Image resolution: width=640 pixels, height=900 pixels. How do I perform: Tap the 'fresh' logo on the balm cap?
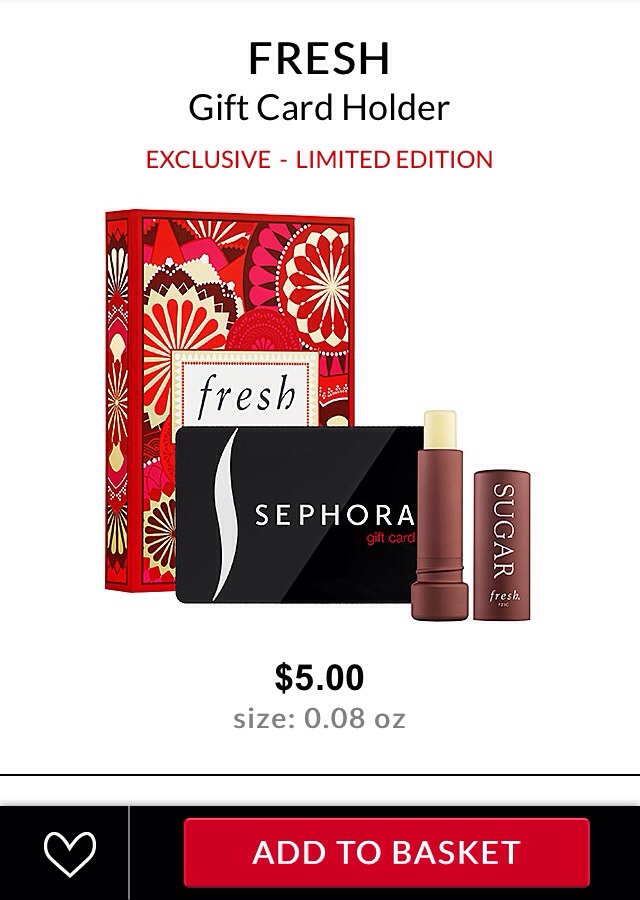505,595
